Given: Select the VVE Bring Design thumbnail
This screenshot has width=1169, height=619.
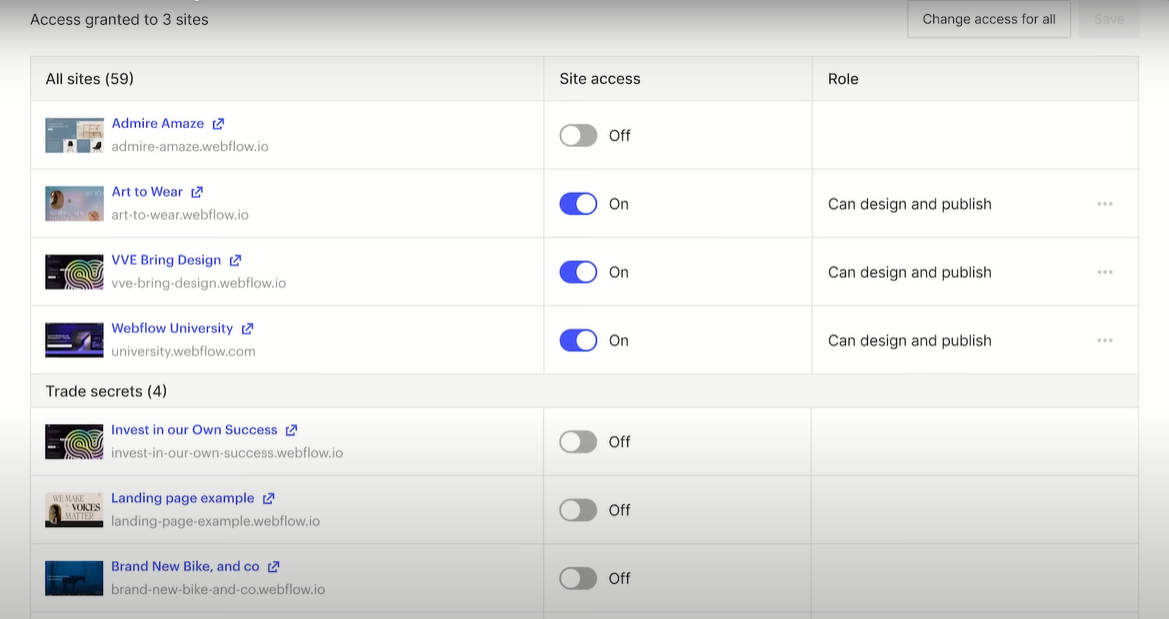Looking at the screenshot, I should [x=74, y=272].
